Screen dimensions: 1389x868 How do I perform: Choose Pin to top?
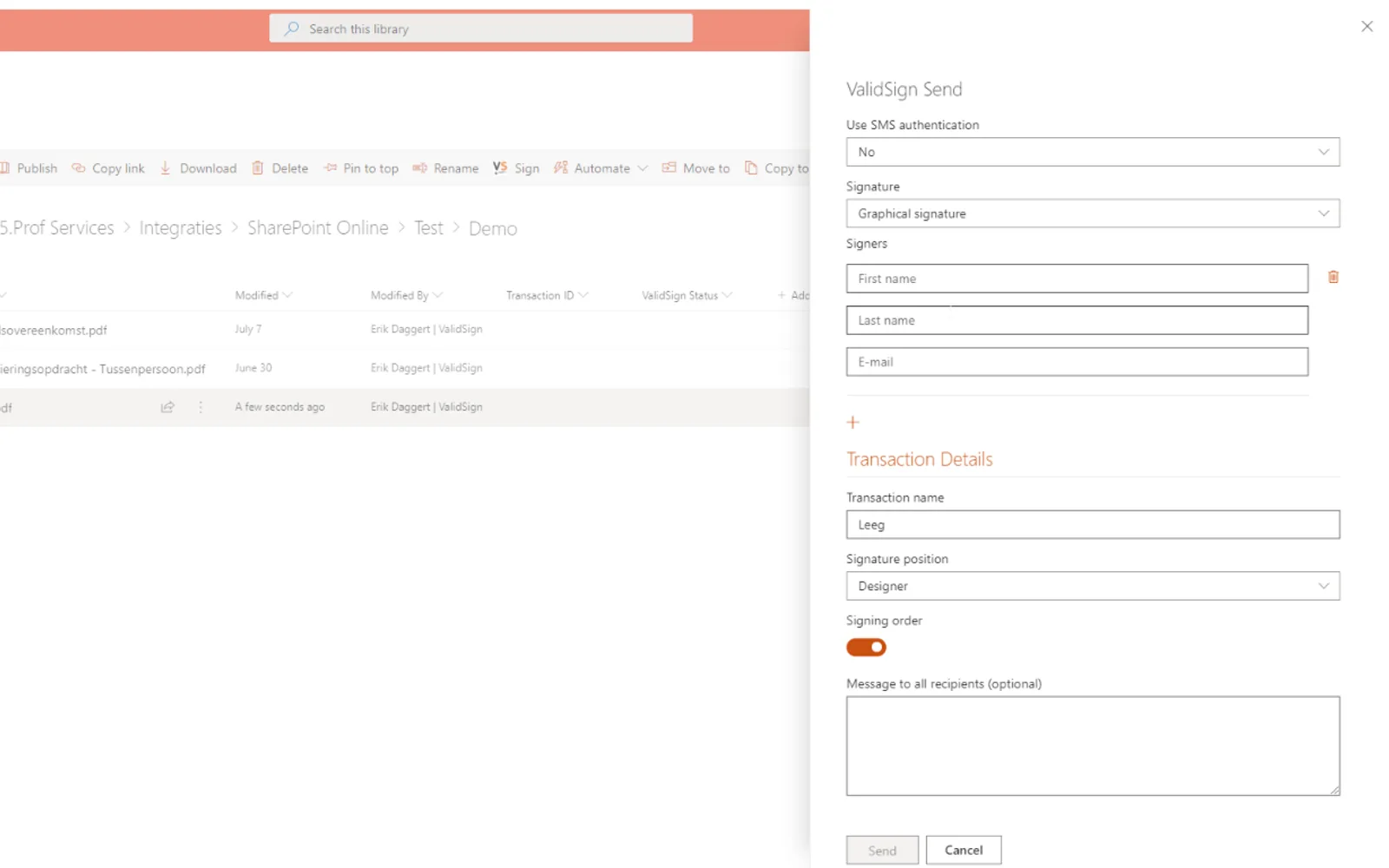click(361, 168)
